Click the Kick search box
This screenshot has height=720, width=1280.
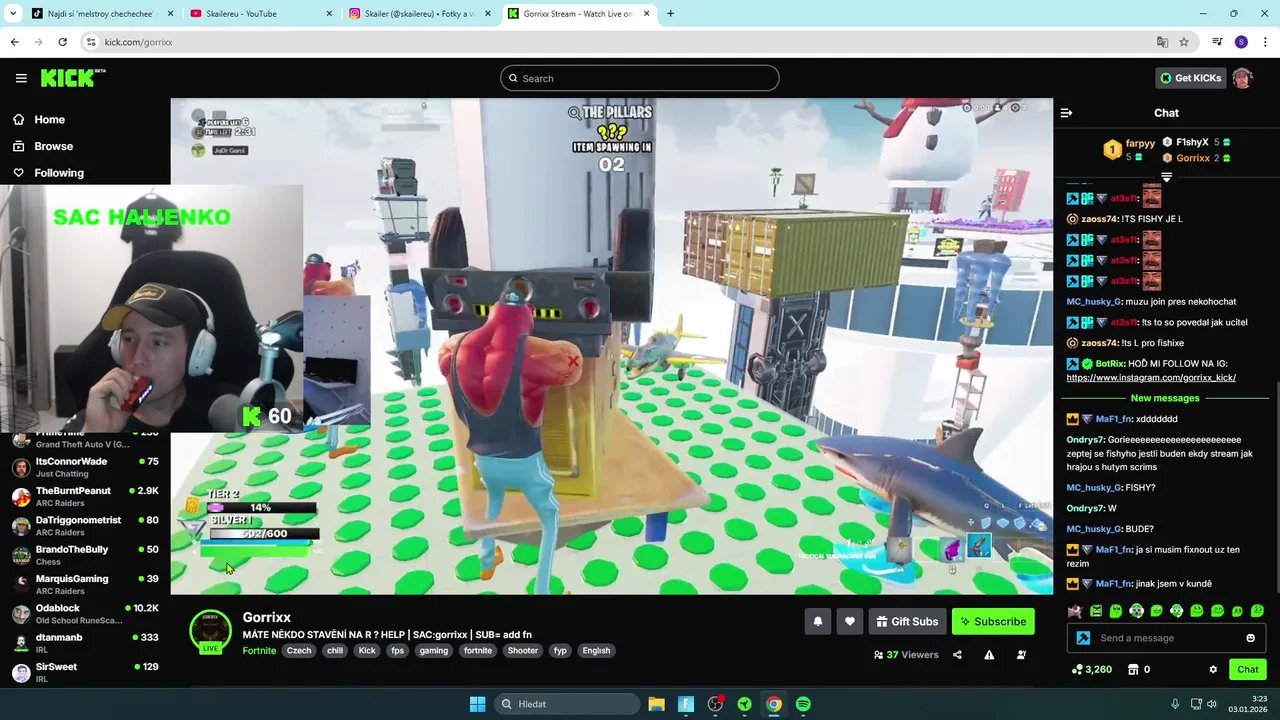(x=639, y=78)
